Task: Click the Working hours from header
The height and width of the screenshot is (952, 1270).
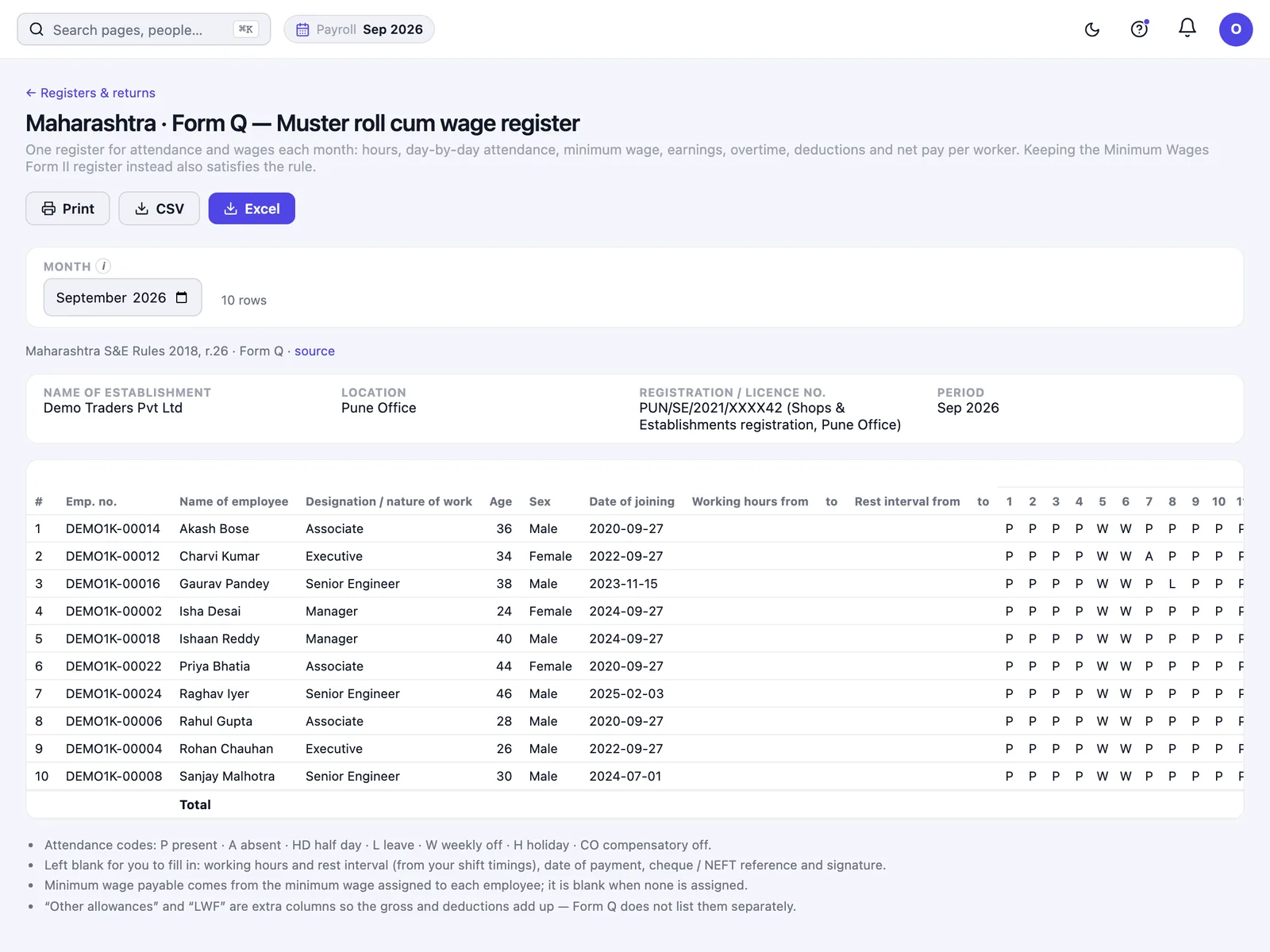Action: [x=750, y=501]
